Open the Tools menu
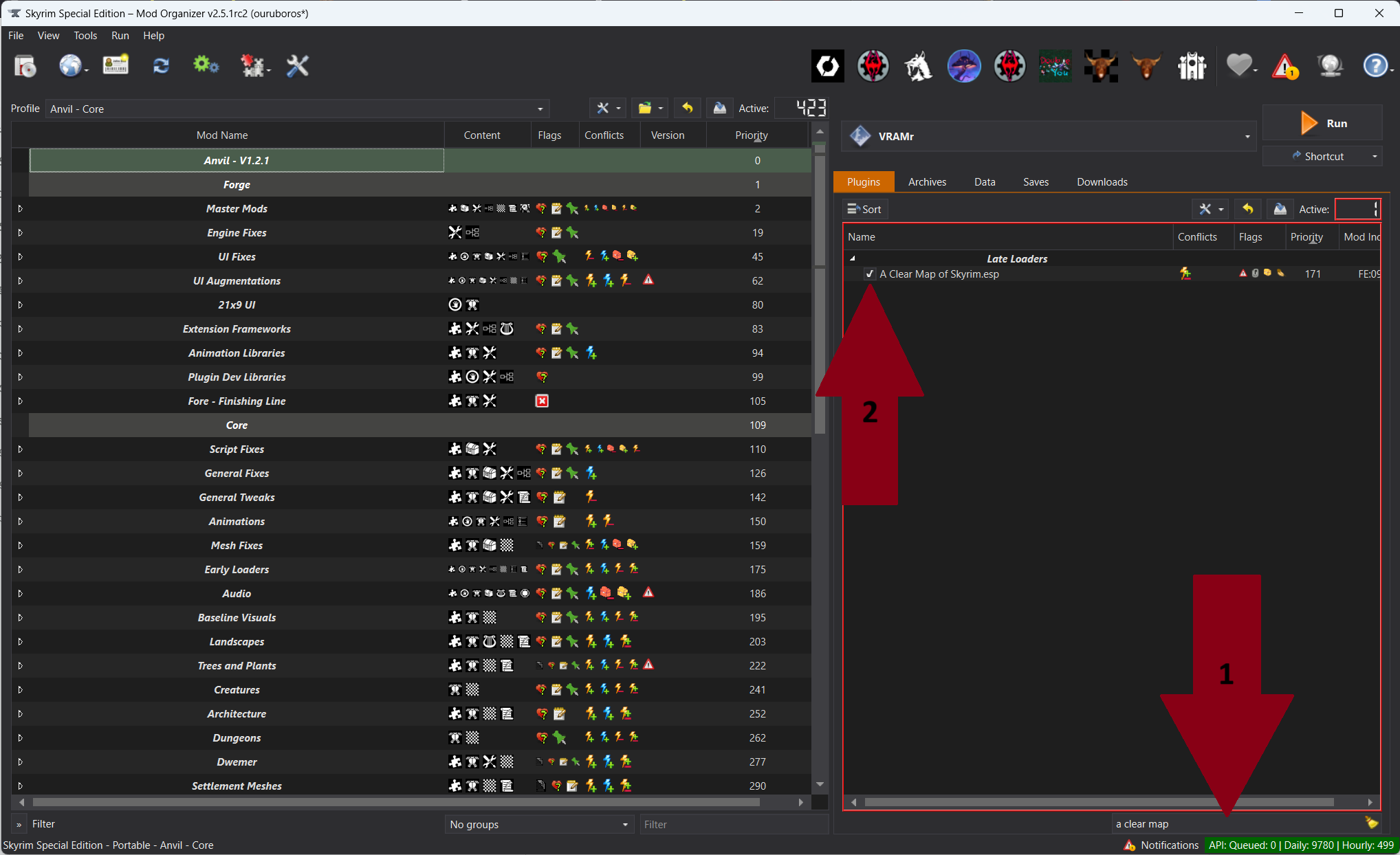This screenshot has height=855, width=1400. coord(85,36)
